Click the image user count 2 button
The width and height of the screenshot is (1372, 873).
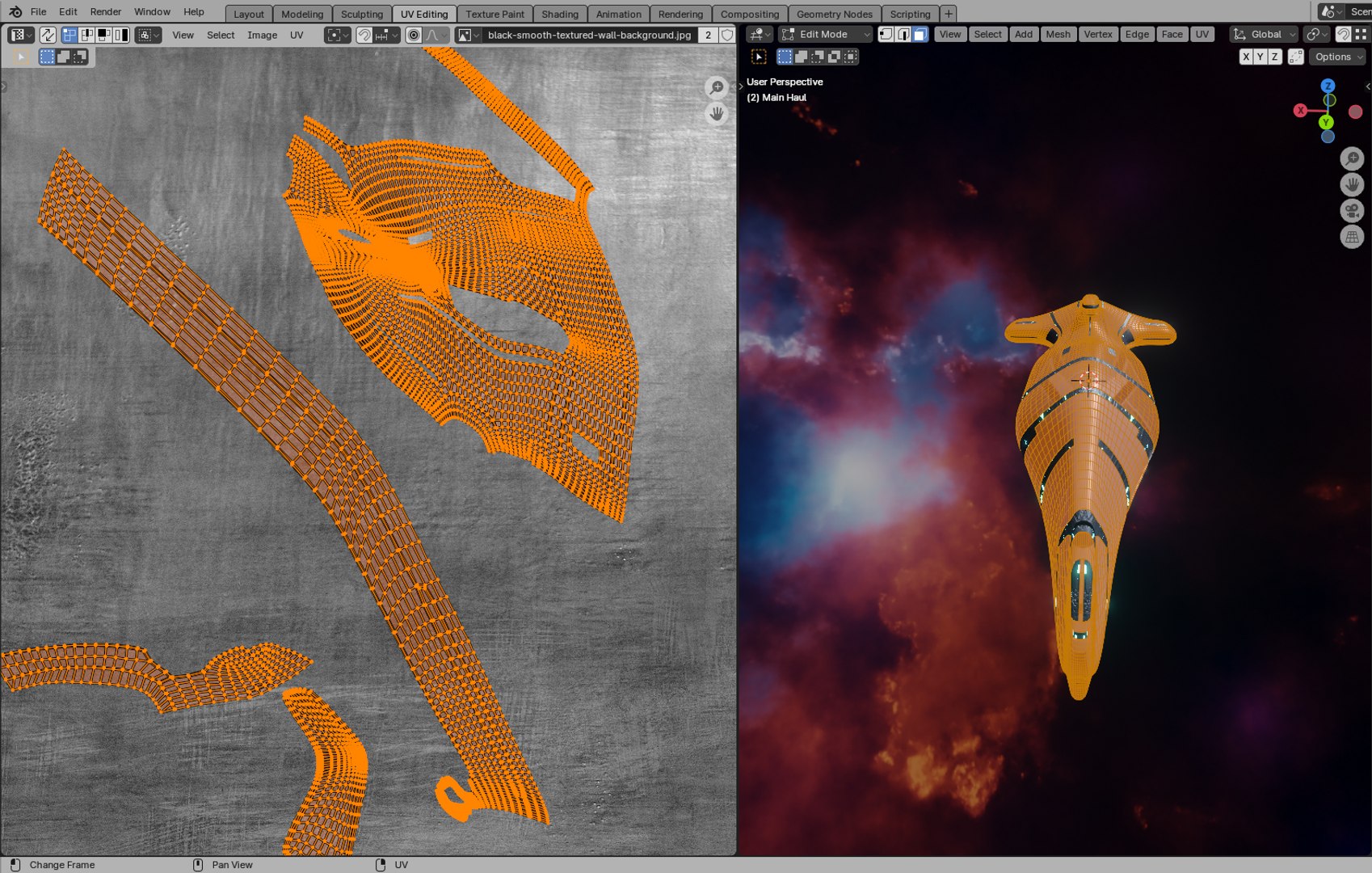[x=708, y=35]
